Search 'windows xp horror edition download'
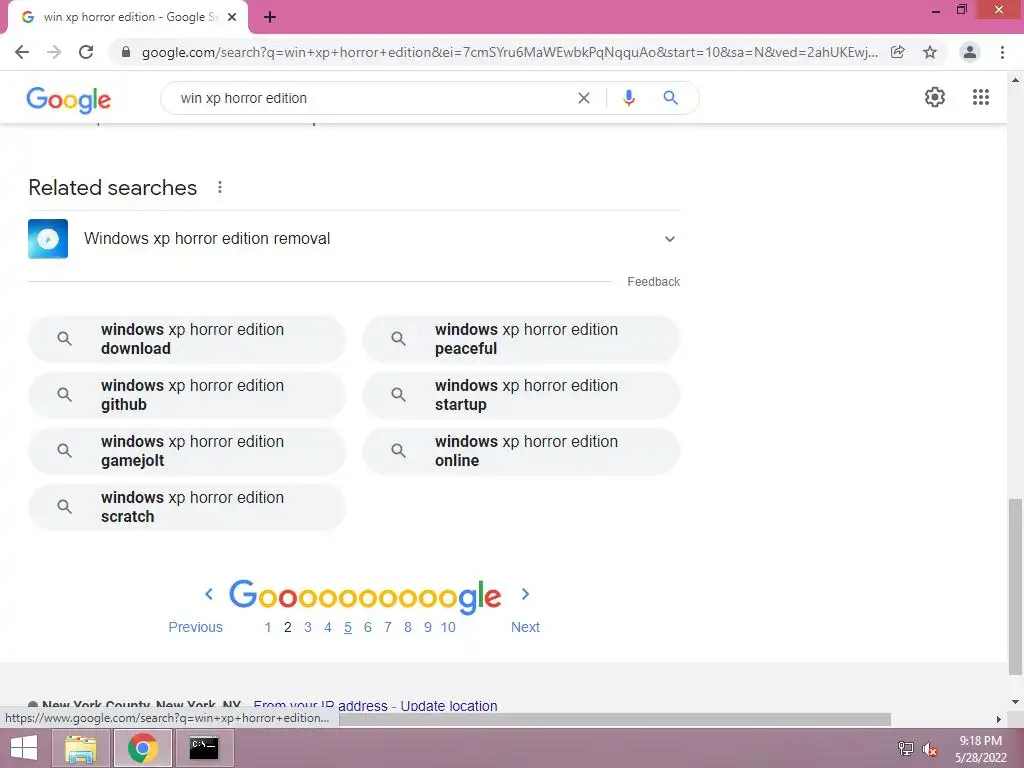The height and width of the screenshot is (768, 1024). coord(187,339)
